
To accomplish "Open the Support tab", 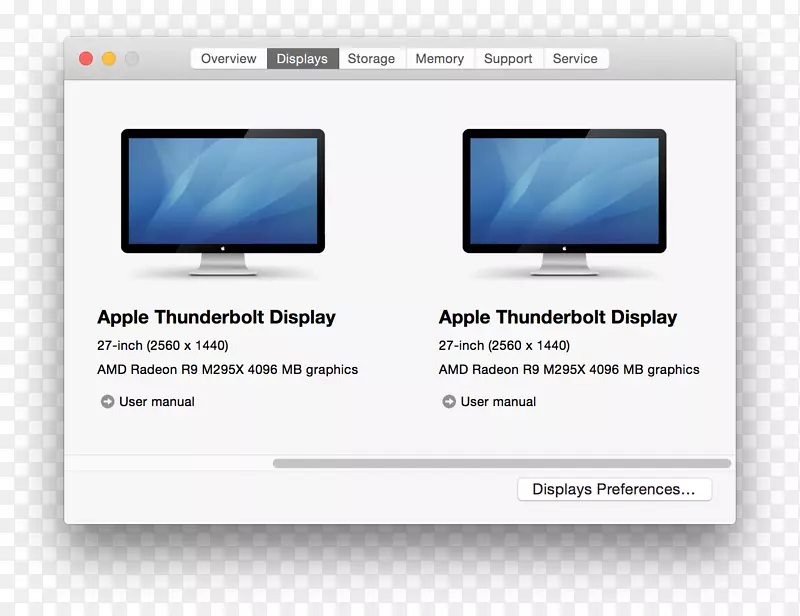I will tap(507, 58).
